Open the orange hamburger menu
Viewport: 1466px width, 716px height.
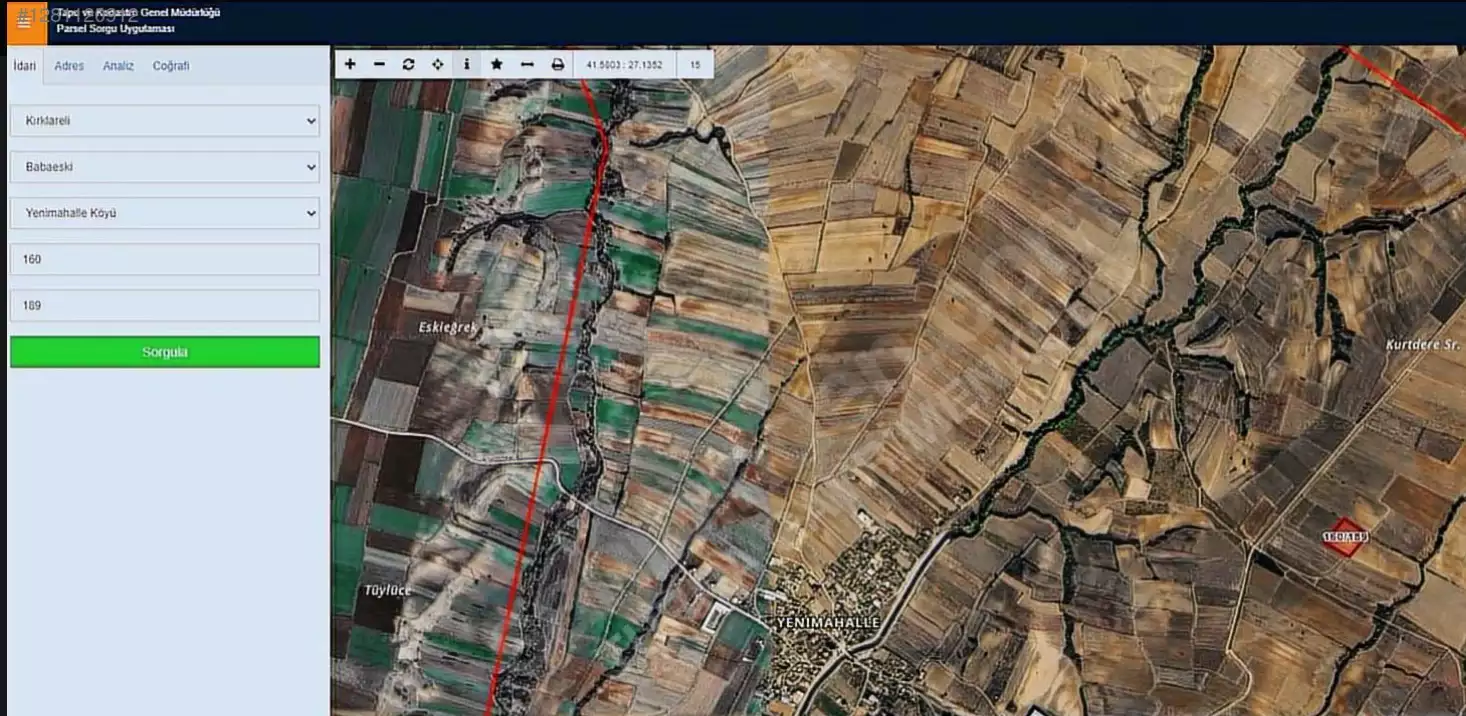click(x=25, y=22)
